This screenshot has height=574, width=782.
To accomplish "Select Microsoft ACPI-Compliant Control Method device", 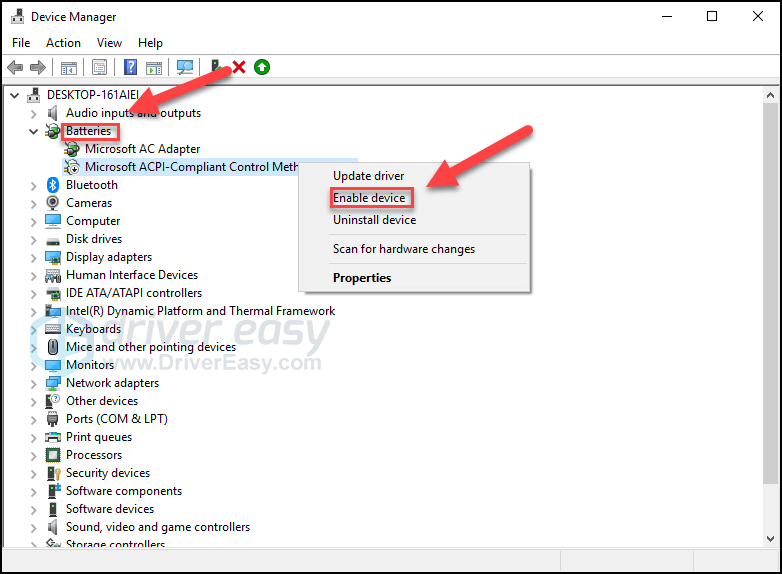I will (192, 167).
